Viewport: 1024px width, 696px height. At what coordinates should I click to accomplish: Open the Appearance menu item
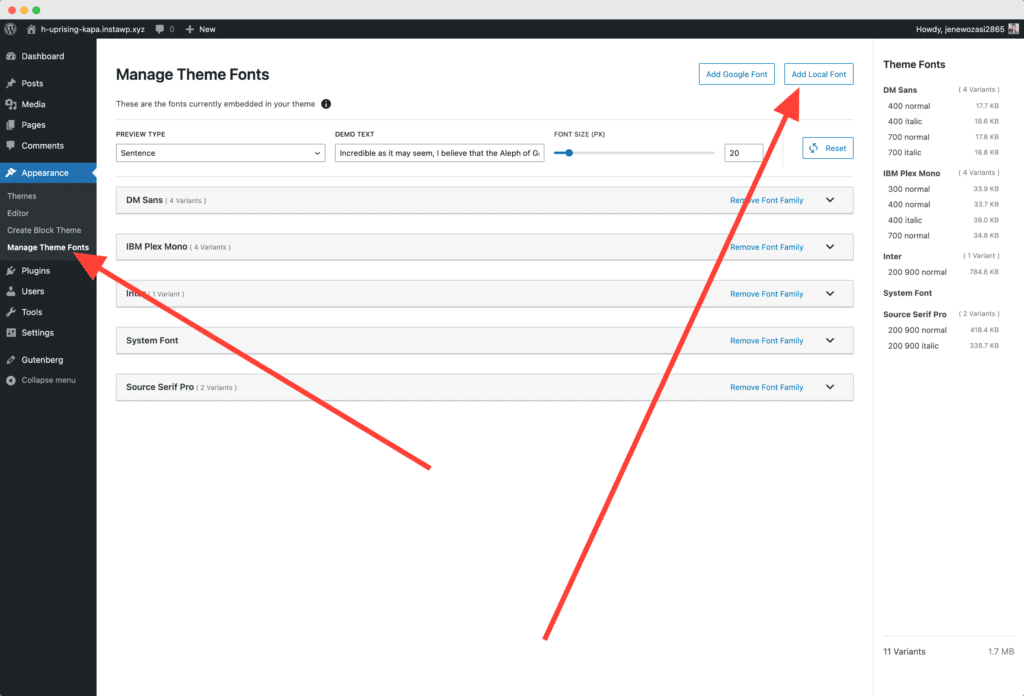[48, 173]
